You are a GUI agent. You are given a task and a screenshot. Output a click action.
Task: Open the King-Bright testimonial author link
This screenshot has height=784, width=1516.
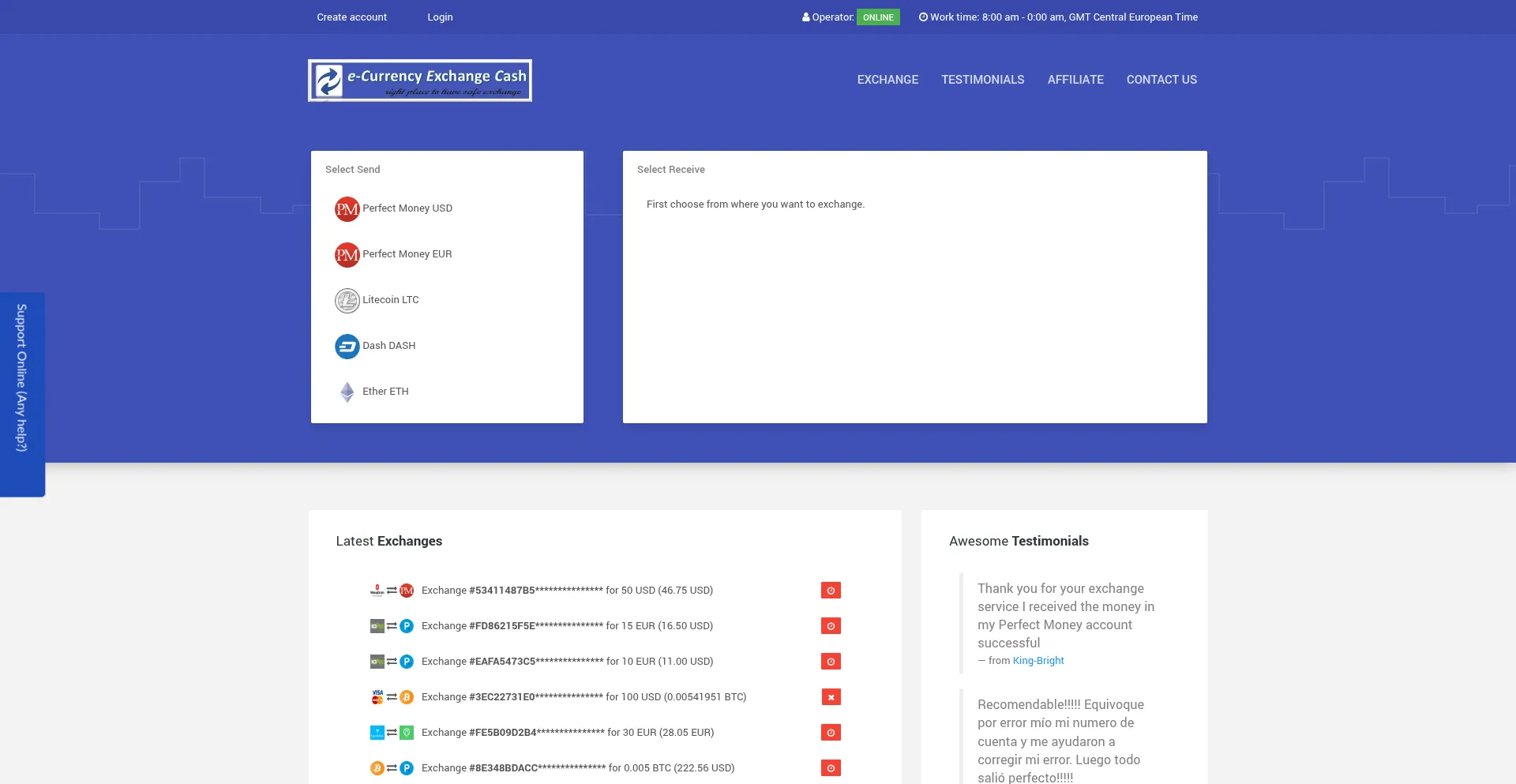tap(1038, 661)
